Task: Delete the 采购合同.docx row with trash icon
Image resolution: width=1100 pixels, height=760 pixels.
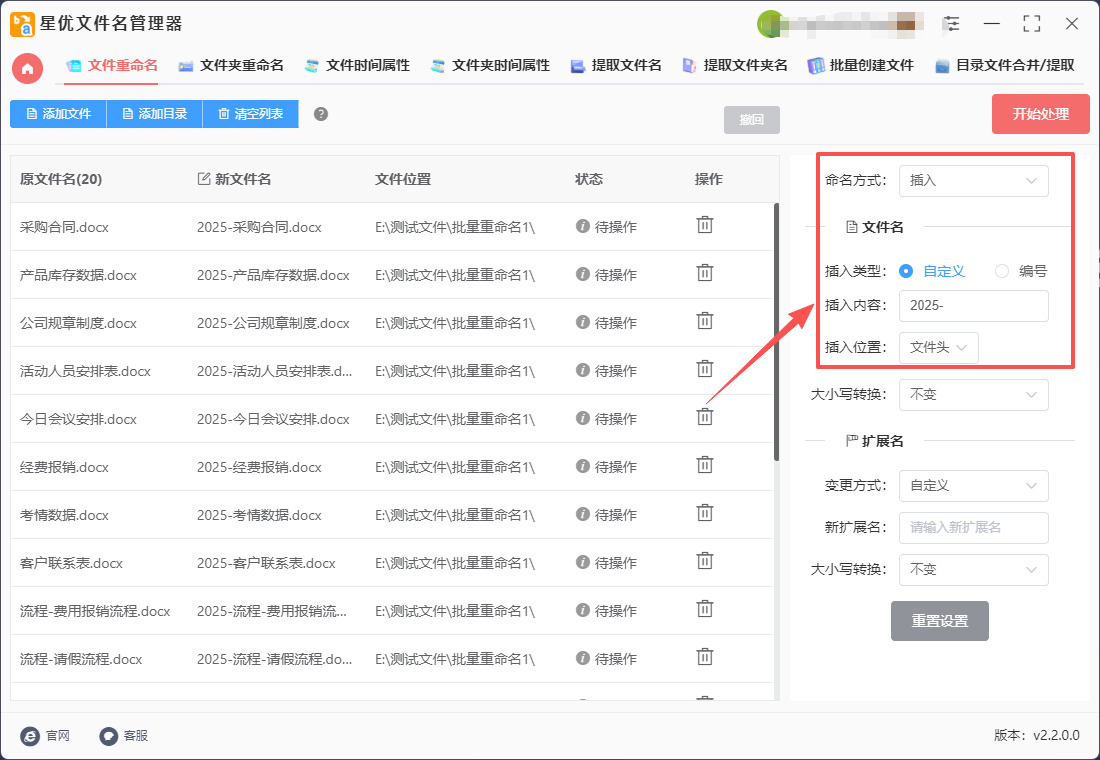Action: coord(705,225)
